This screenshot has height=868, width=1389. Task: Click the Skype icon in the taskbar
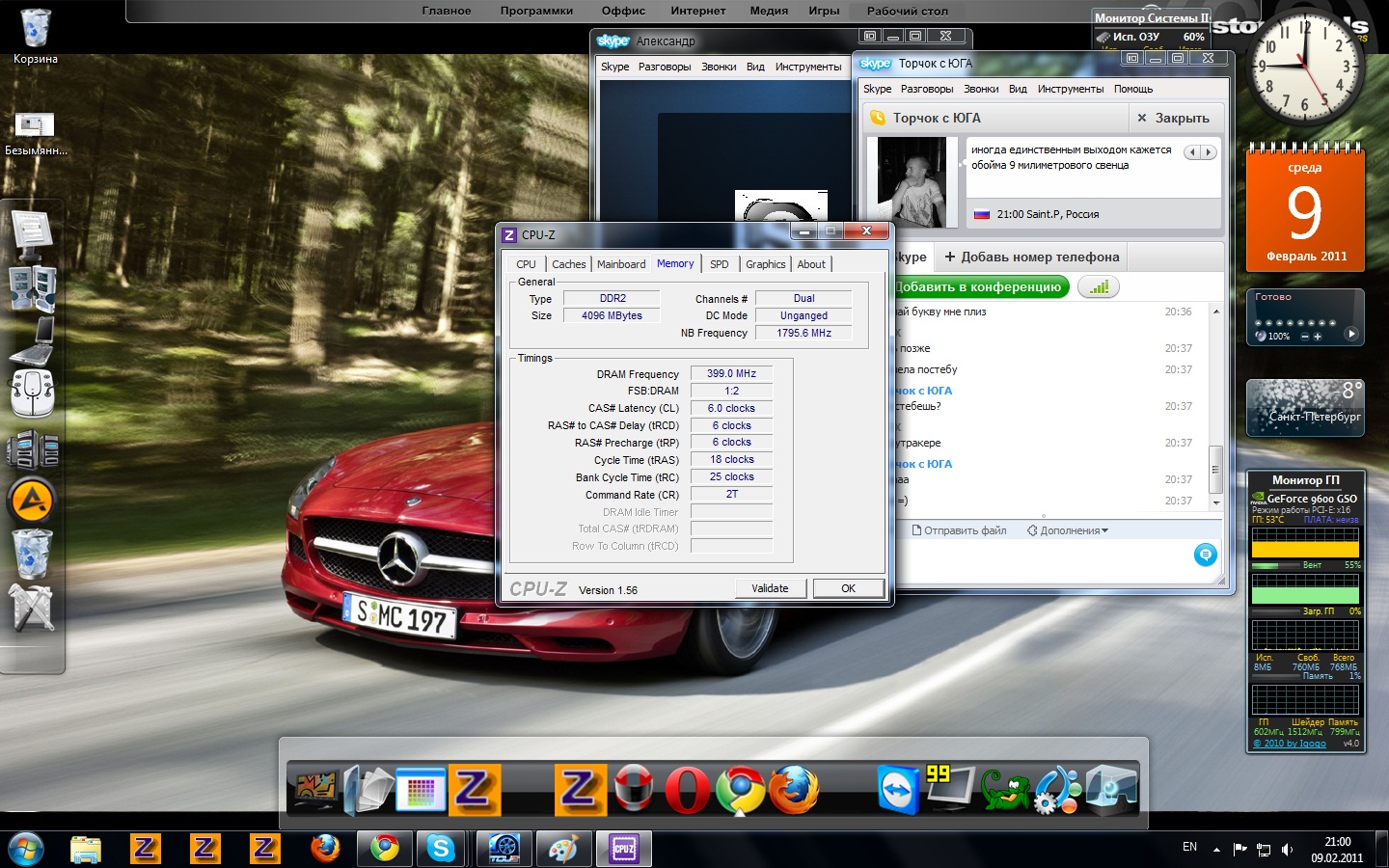440,849
